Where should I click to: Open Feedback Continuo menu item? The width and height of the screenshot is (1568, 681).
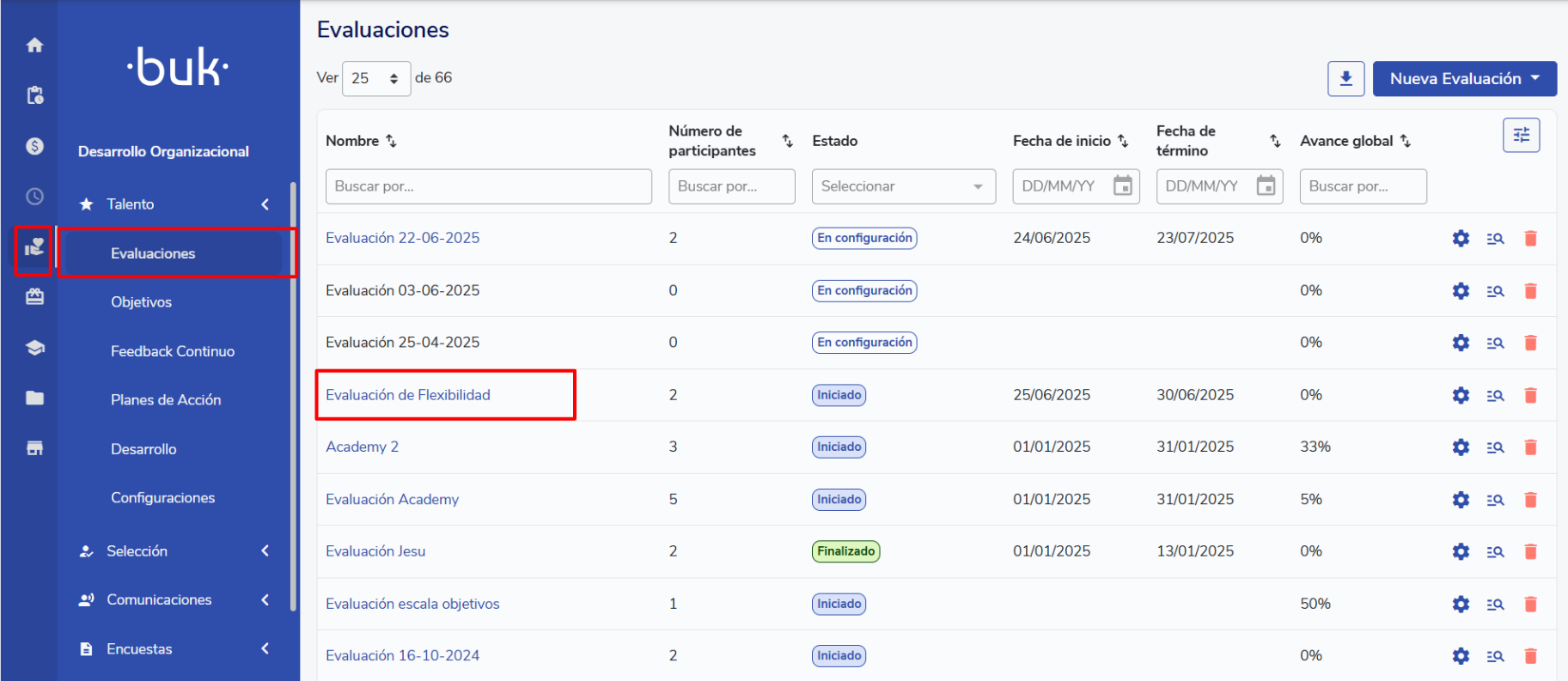click(172, 351)
